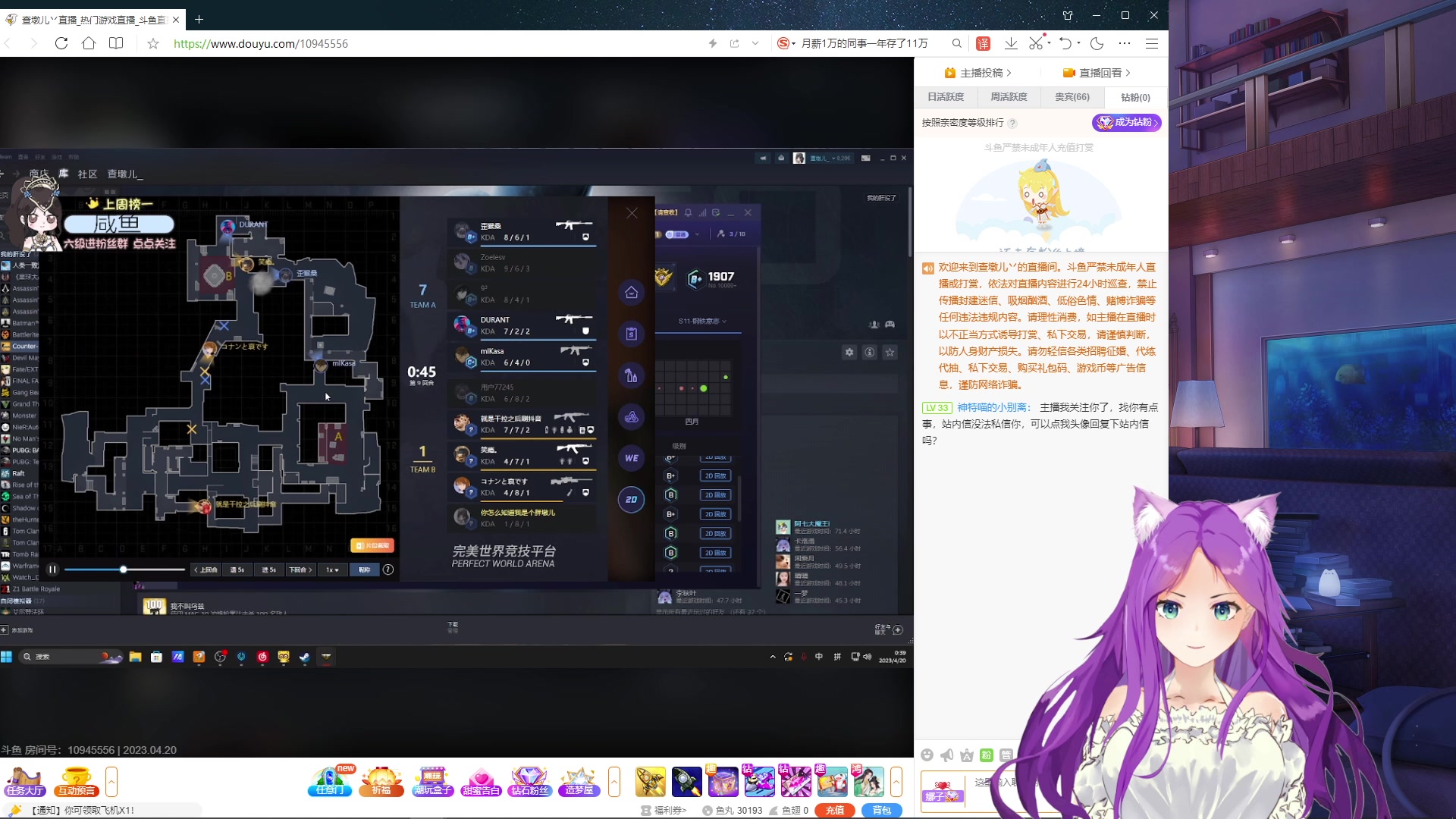1456x819 pixels.
Task: Click the notification 你可领取飞机X1
Action: (x=83, y=810)
